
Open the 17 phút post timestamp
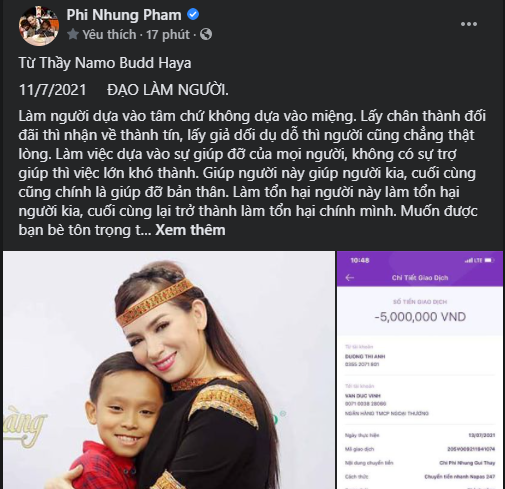point(168,34)
